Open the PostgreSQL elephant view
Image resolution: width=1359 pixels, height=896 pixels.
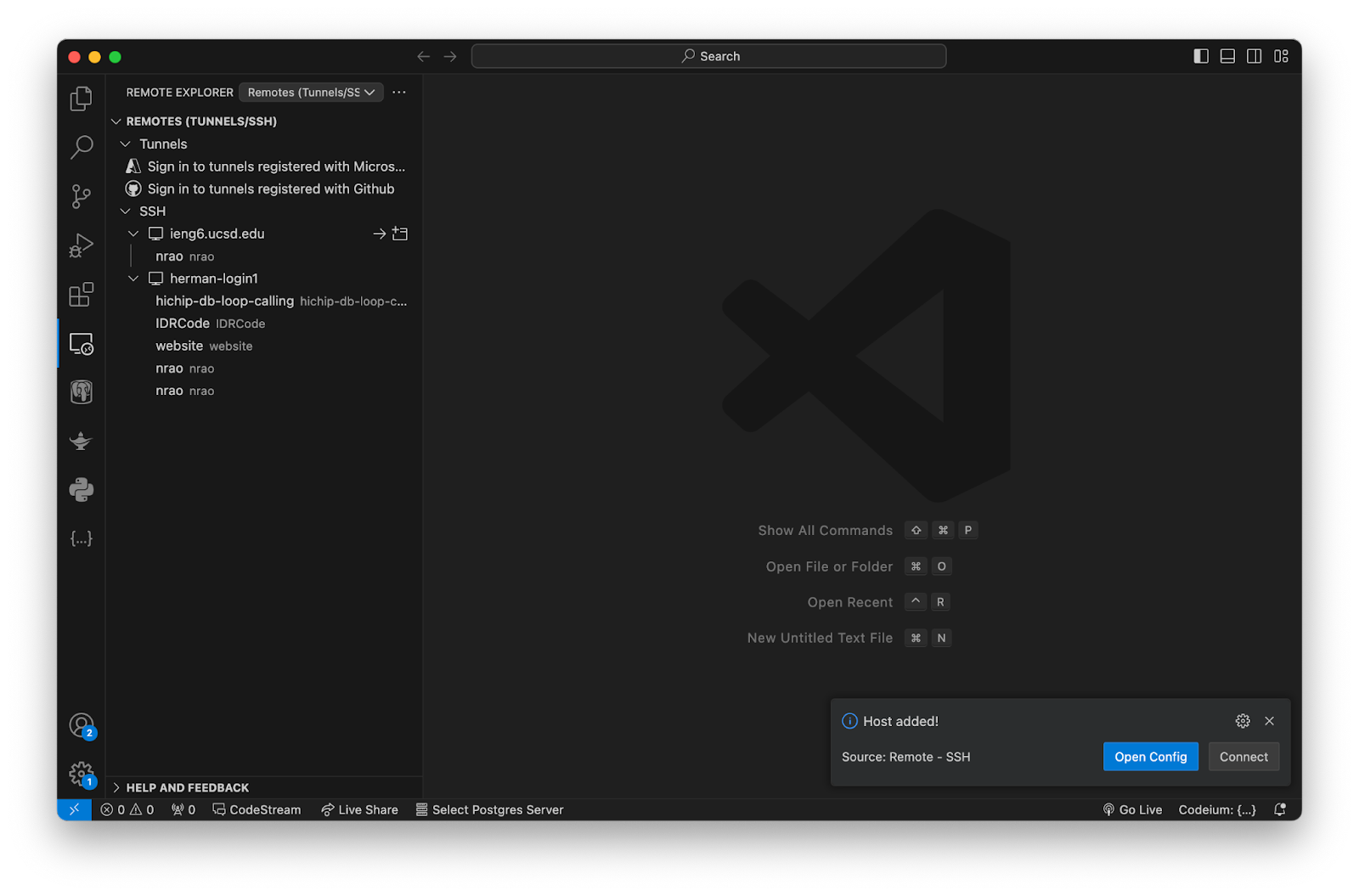tap(81, 392)
